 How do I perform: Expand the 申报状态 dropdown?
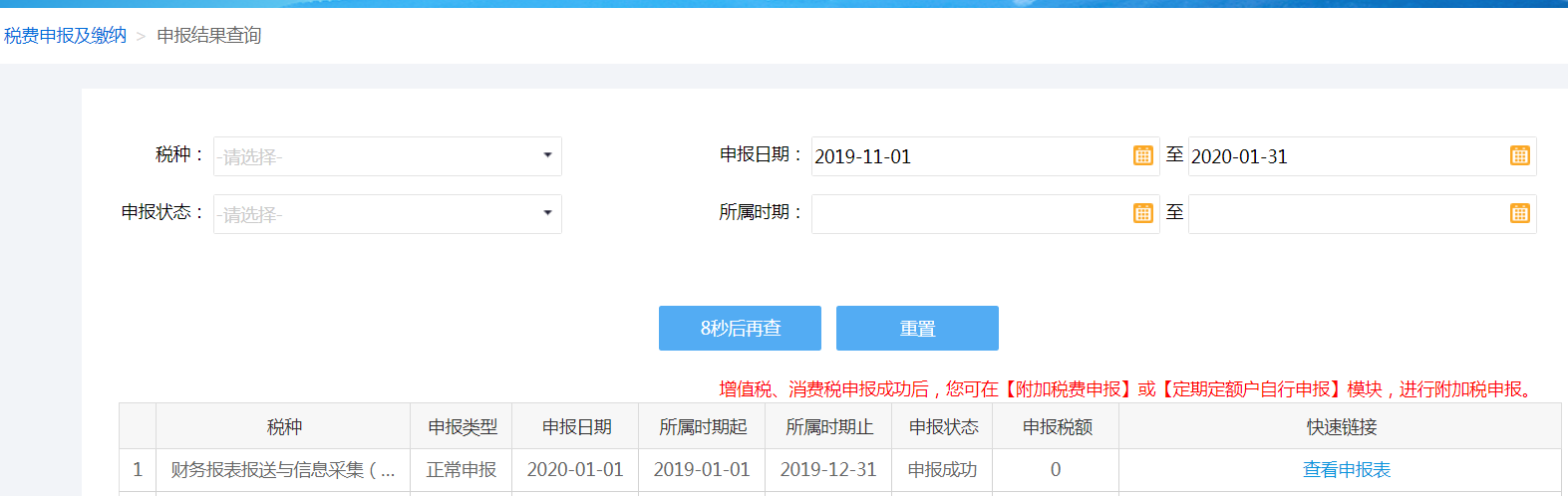coord(388,214)
